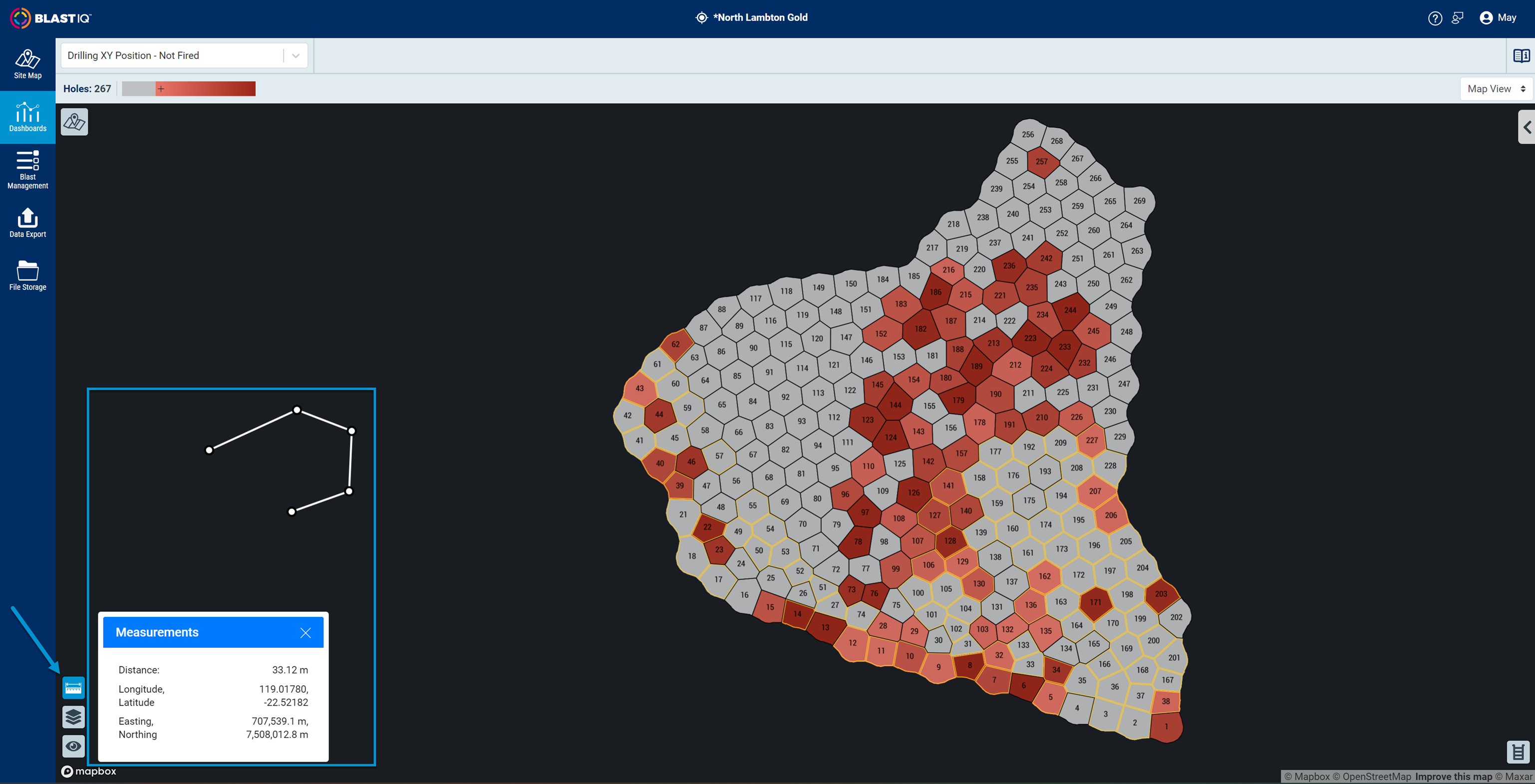Image resolution: width=1535 pixels, height=784 pixels.
Task: Open the Data Export section
Action: [27, 223]
